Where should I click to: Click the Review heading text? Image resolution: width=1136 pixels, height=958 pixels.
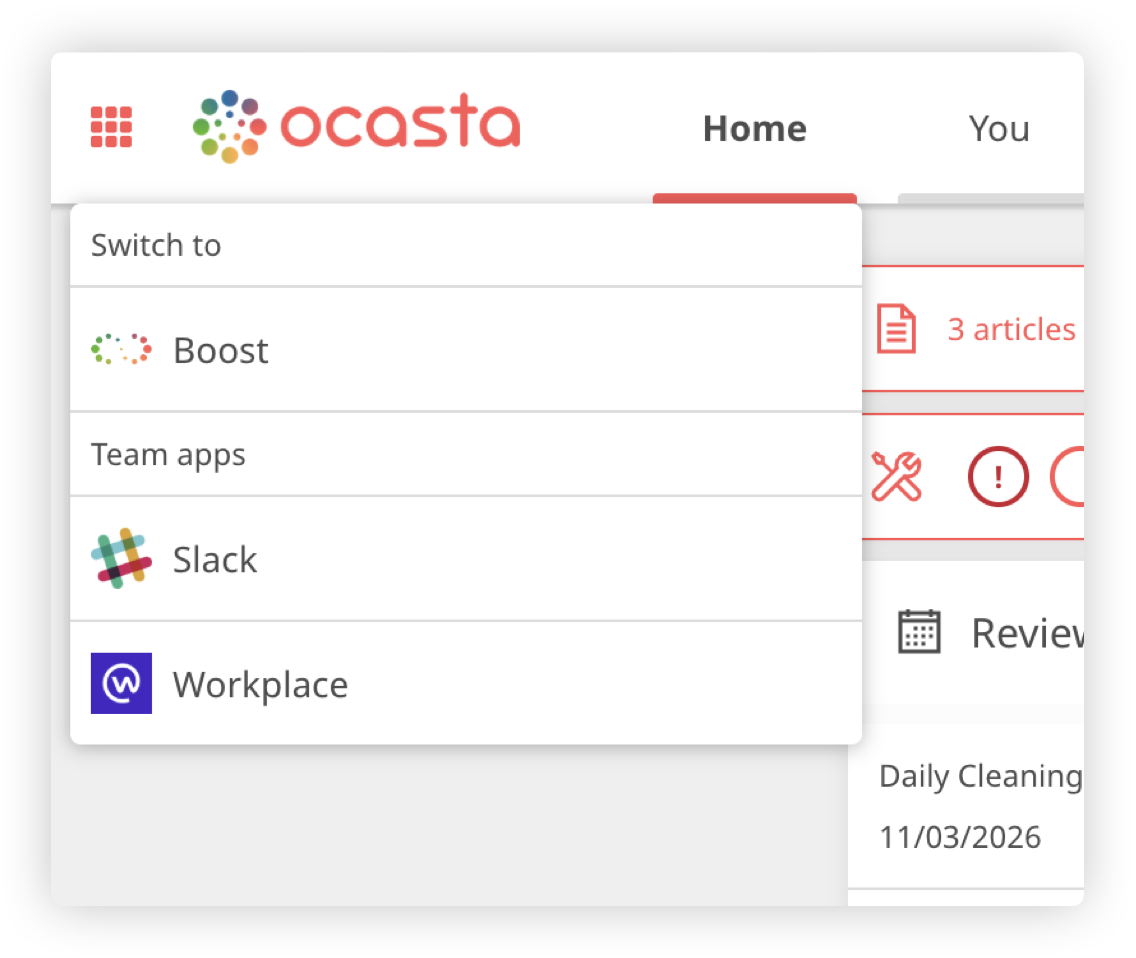(1027, 633)
